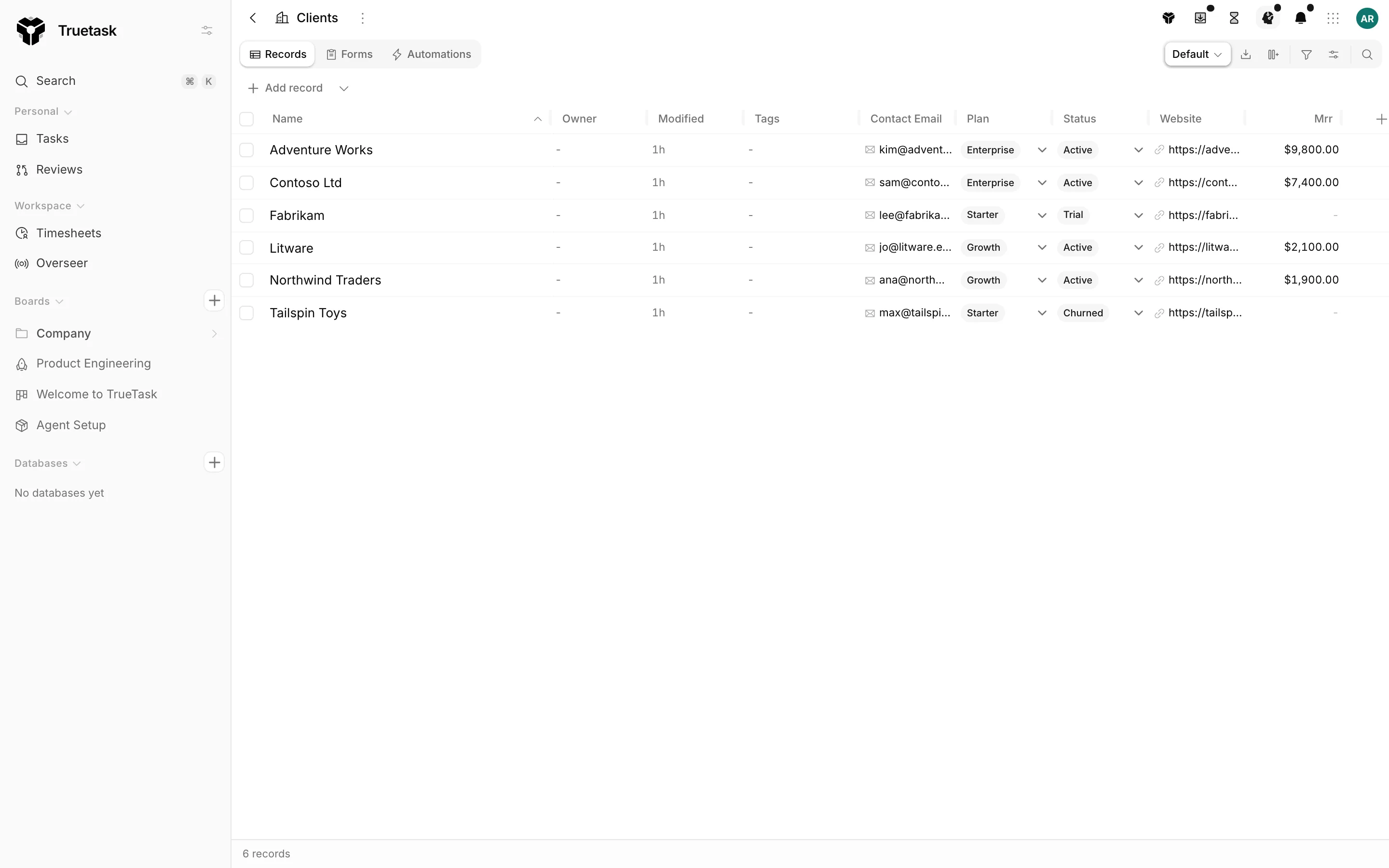Open the apps grid menu
This screenshot has height=868, width=1389.
click(1334, 18)
